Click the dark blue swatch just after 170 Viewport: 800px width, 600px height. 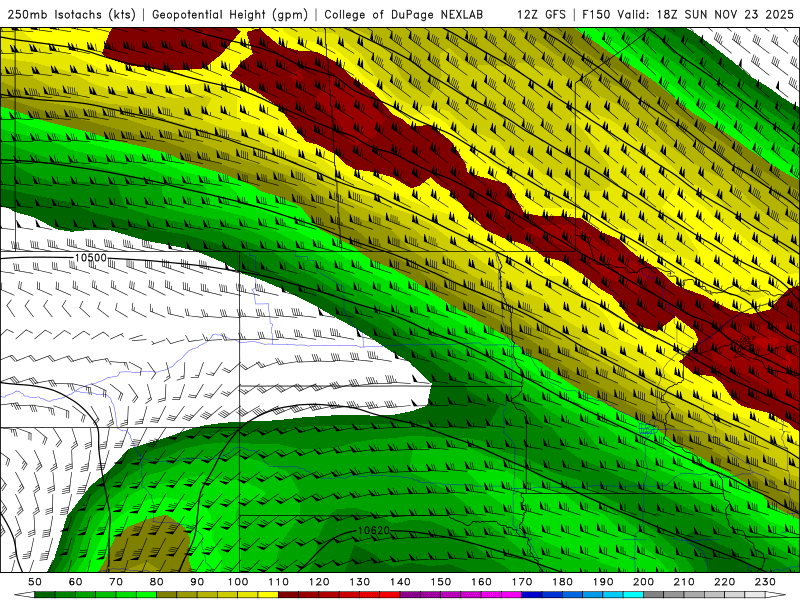pos(532,595)
